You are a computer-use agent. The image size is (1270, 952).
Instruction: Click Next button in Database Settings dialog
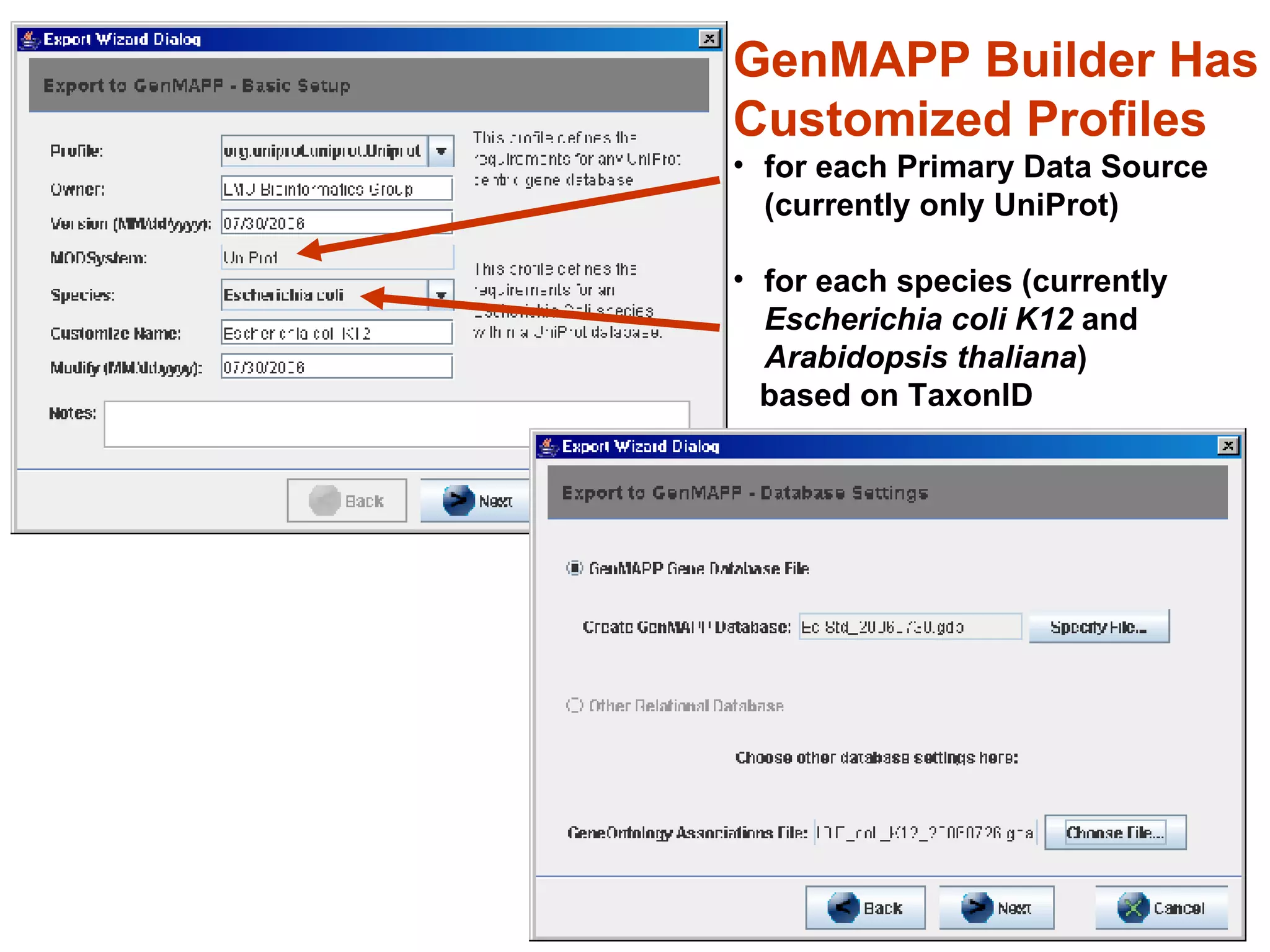click(x=997, y=907)
